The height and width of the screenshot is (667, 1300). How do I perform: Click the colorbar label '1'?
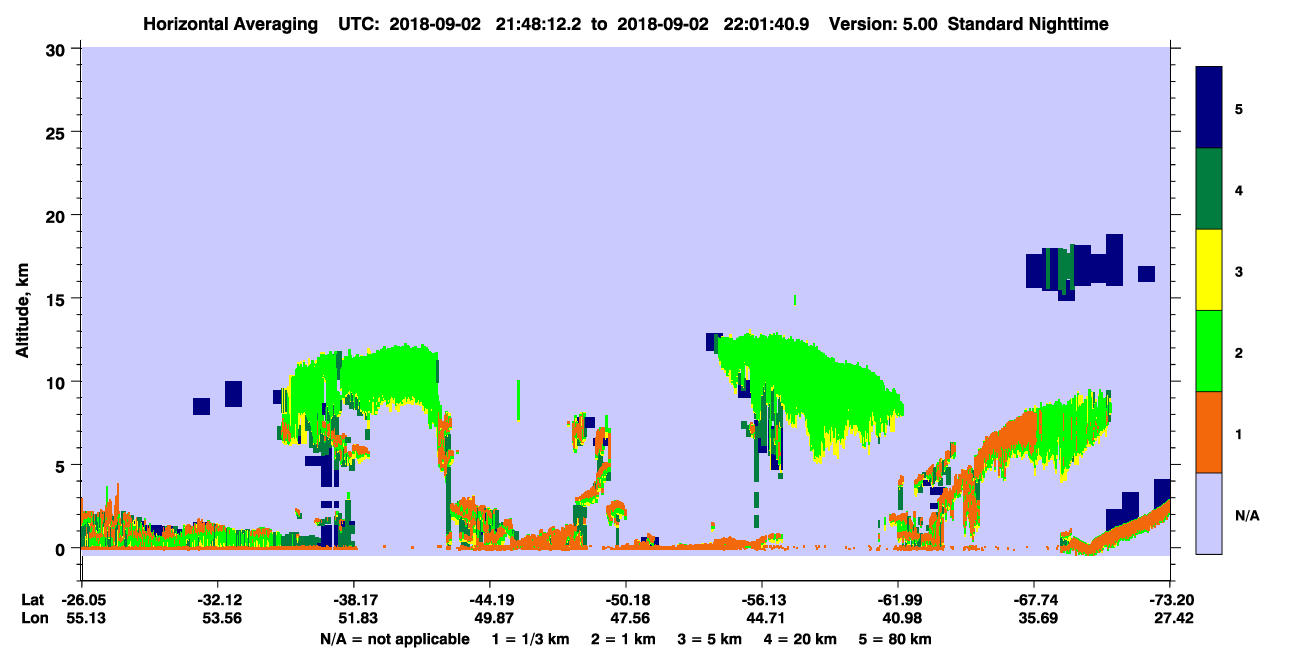click(1239, 433)
